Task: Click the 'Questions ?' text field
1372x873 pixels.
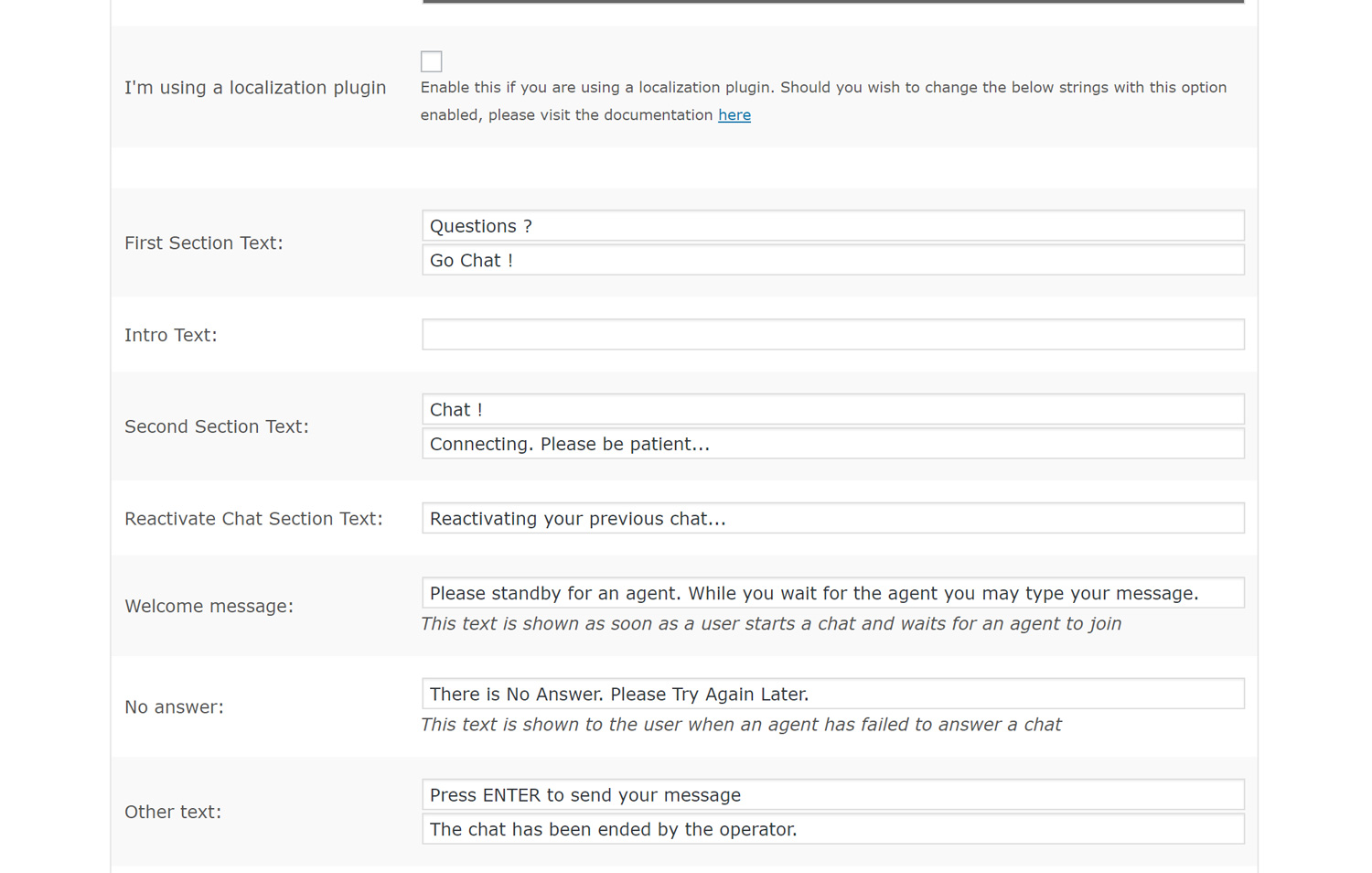Action: (x=832, y=226)
